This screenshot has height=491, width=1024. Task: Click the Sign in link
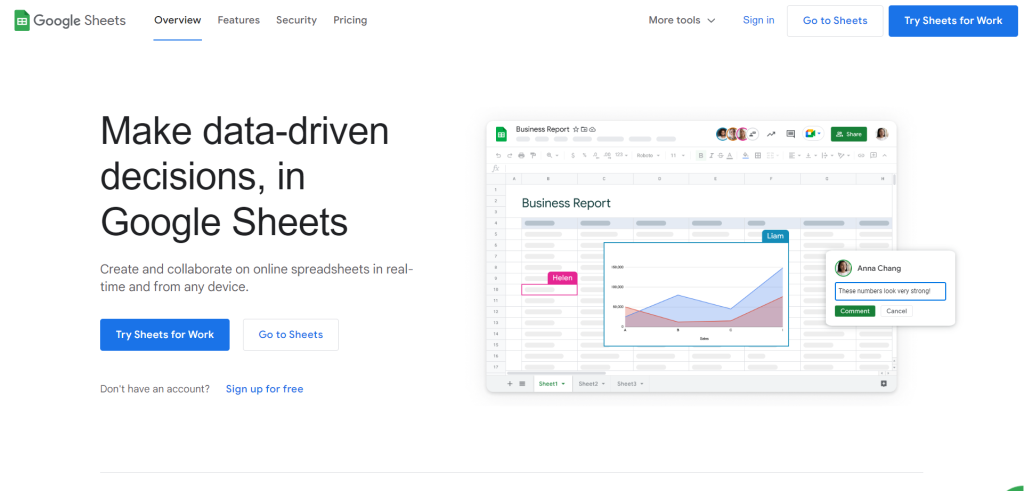point(759,20)
